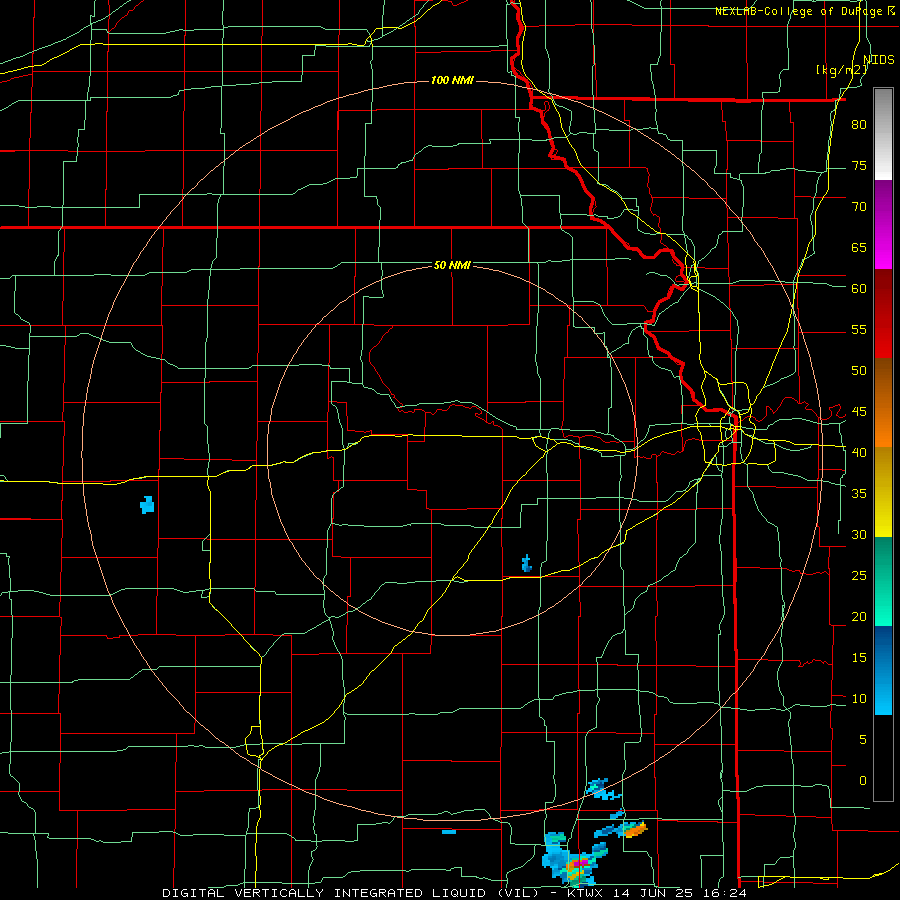Viewport: 900px width, 900px height.
Task: Click the 10 value on the VIL scale
Action: click(x=859, y=699)
